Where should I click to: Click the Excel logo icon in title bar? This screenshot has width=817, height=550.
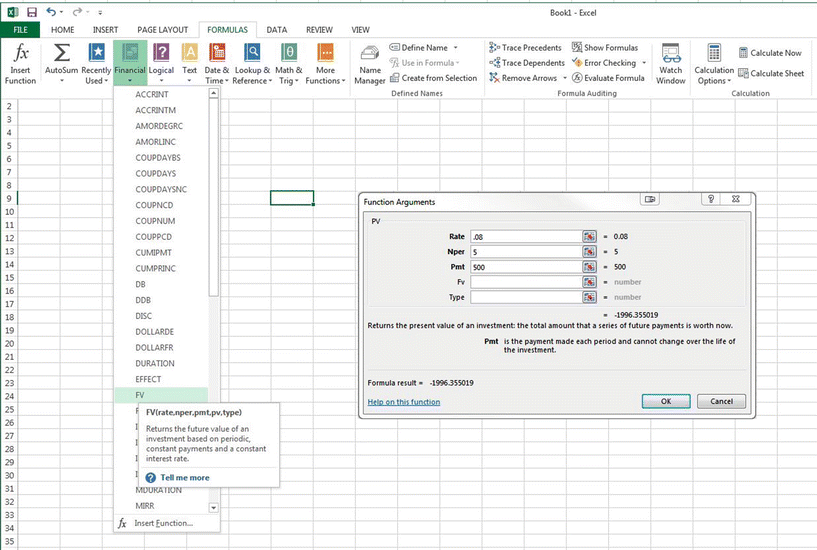pyautogui.click(x=13, y=12)
